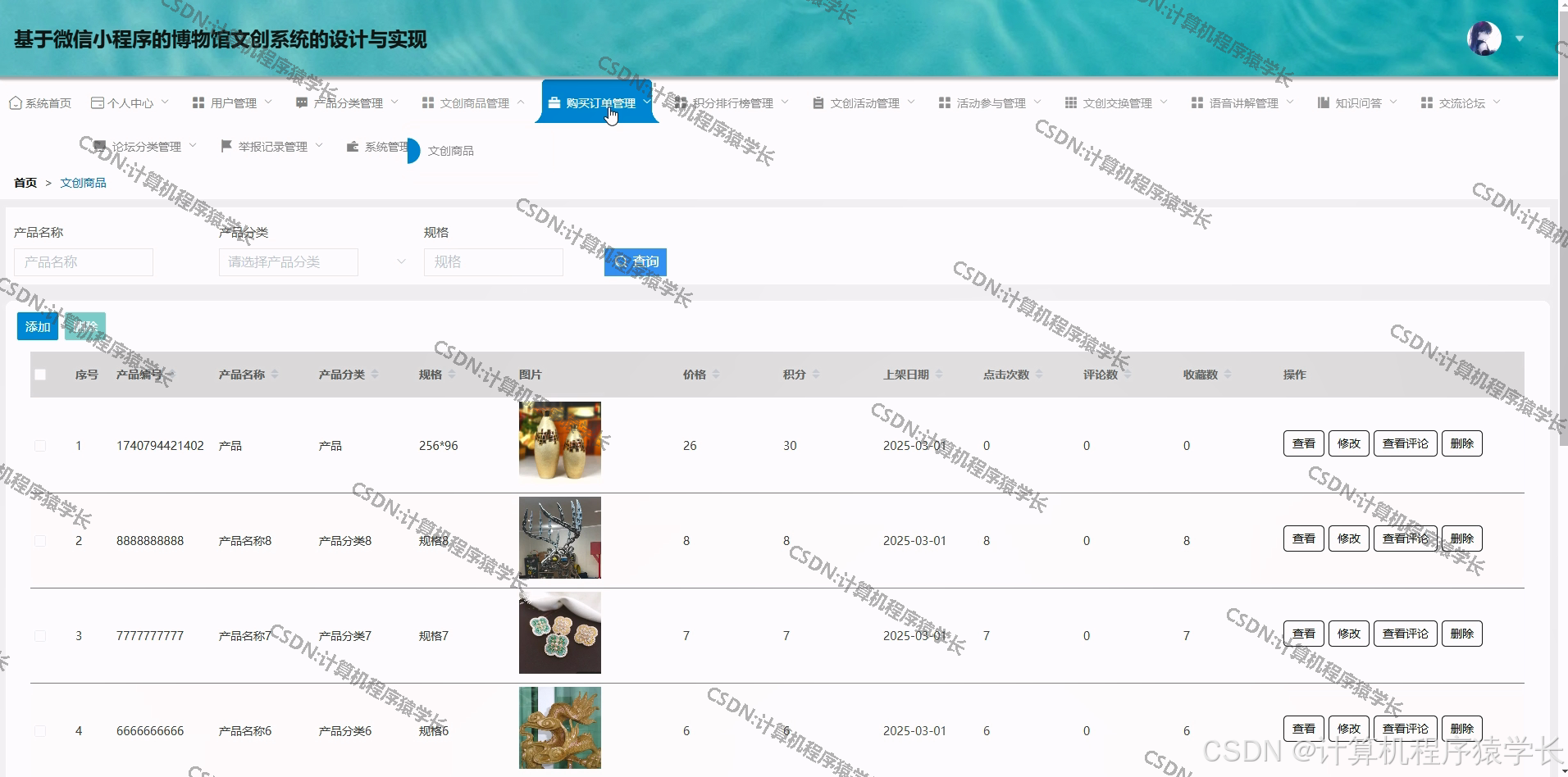Viewport: 1568px width, 777px height.
Task: Click the 论坛分类管理 chat icon
Action: [100, 146]
